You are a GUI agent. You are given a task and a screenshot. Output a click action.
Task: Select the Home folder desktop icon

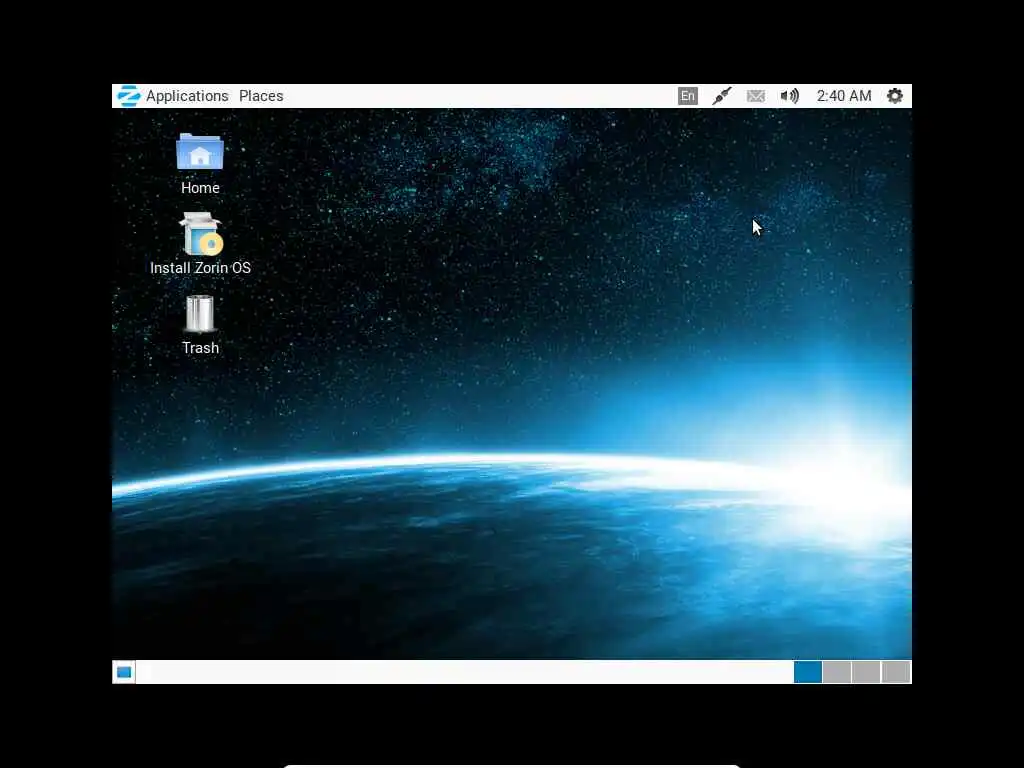(200, 164)
